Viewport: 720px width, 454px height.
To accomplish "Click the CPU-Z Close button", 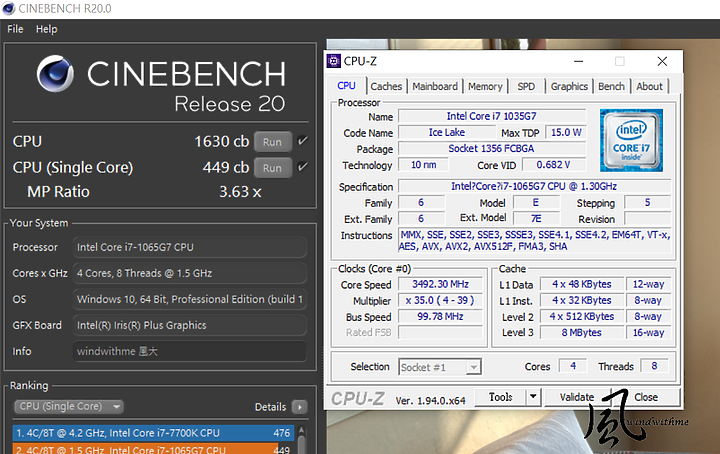I will pyautogui.click(x=646, y=397).
